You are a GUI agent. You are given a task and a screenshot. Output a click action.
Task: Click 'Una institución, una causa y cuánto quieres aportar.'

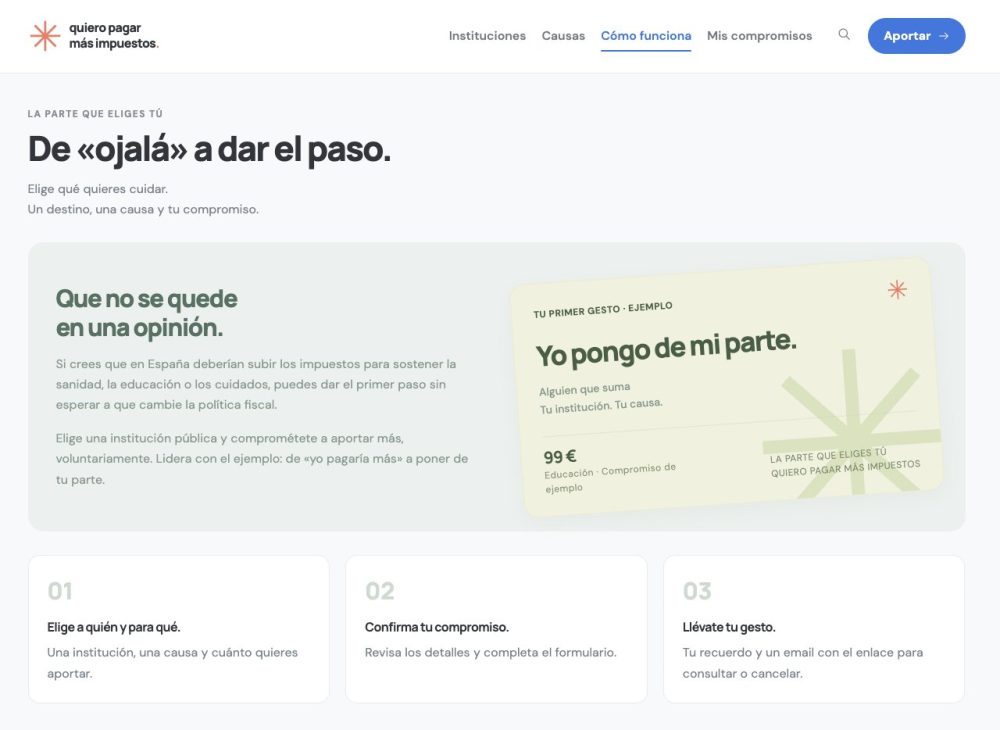pyautogui.click(x=172, y=662)
